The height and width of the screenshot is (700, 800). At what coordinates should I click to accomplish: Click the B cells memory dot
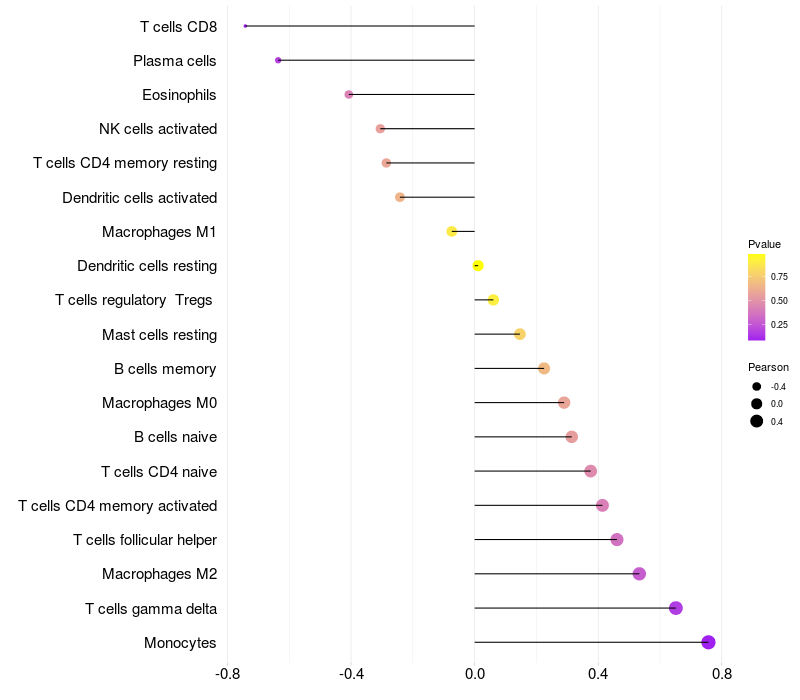[544, 368]
